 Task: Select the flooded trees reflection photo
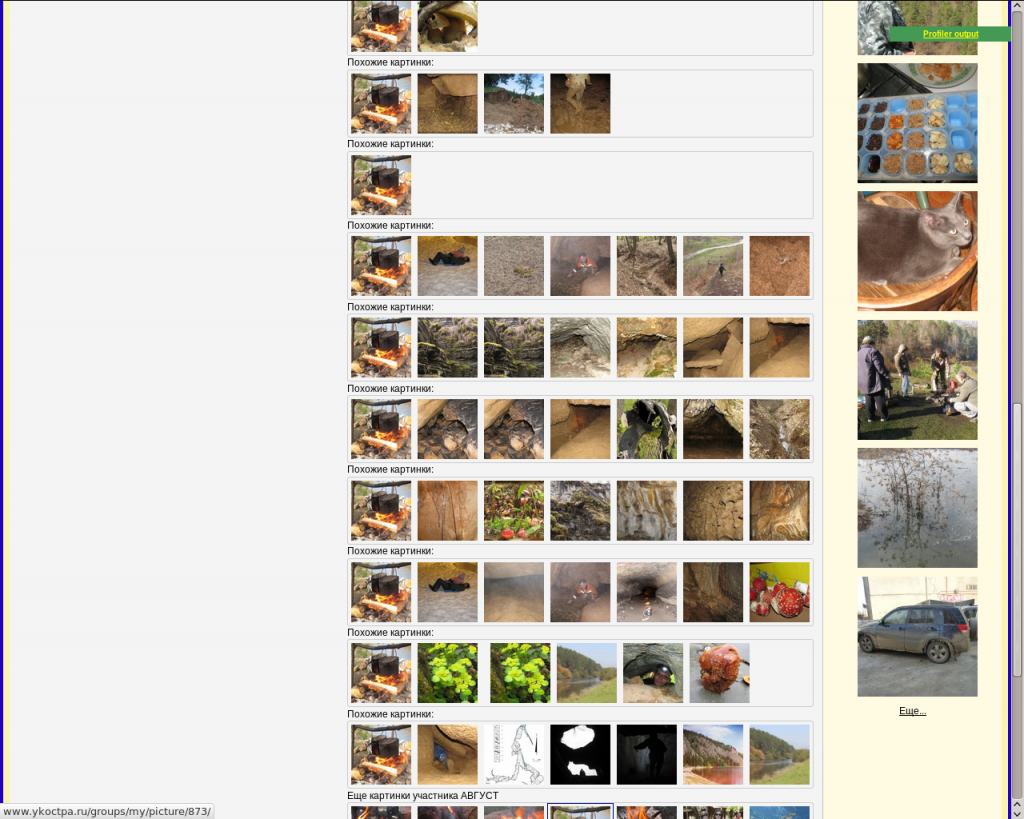coord(917,508)
